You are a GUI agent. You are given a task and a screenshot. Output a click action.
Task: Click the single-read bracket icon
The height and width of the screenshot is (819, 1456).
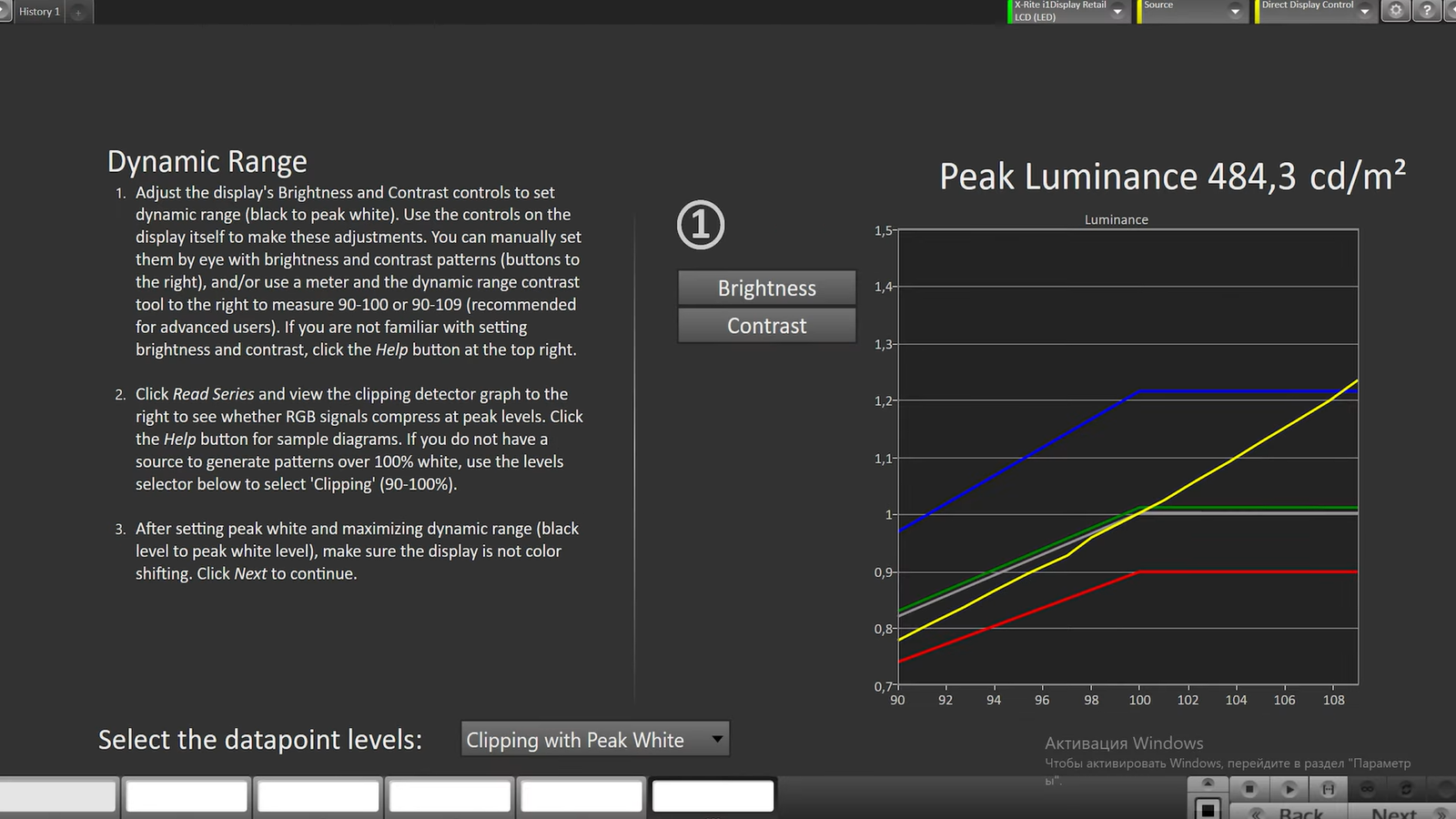click(1328, 788)
